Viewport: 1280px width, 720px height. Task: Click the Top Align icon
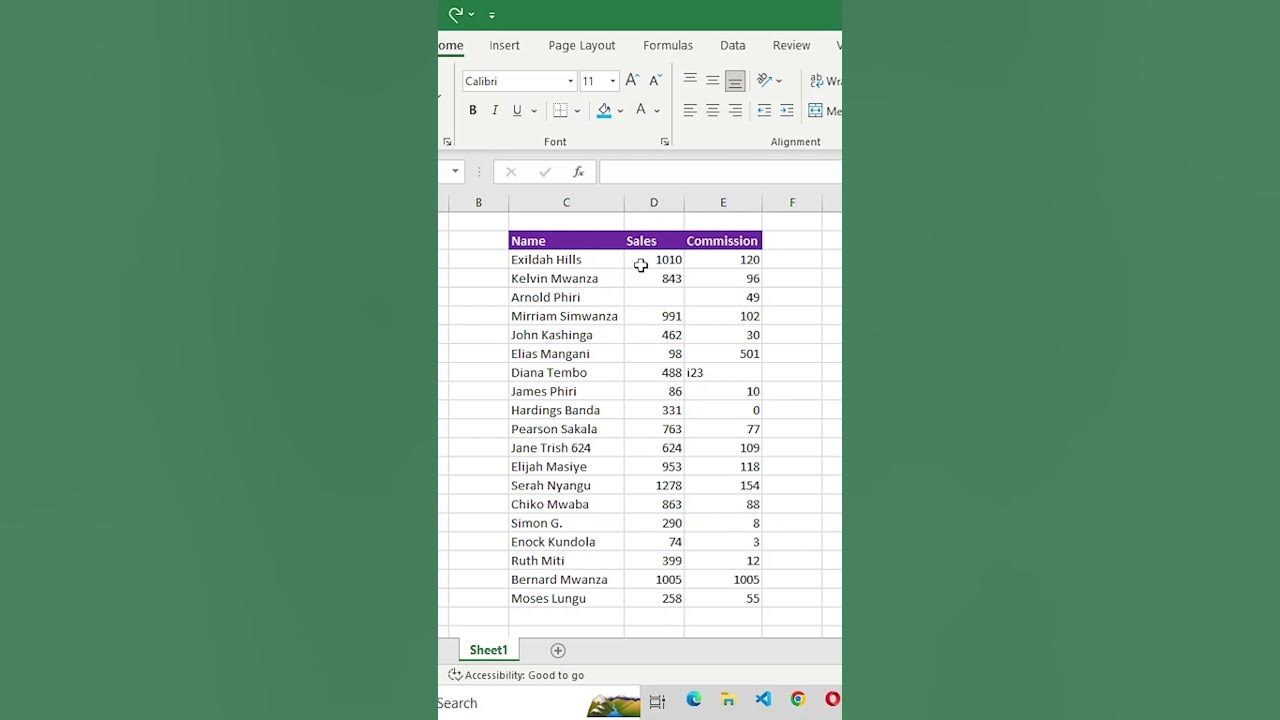tap(690, 80)
